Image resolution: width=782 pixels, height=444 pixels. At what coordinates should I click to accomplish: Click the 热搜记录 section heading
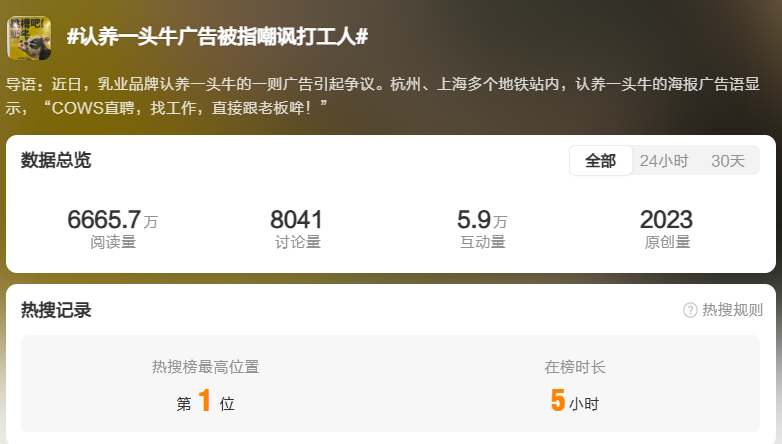[x=56, y=310]
